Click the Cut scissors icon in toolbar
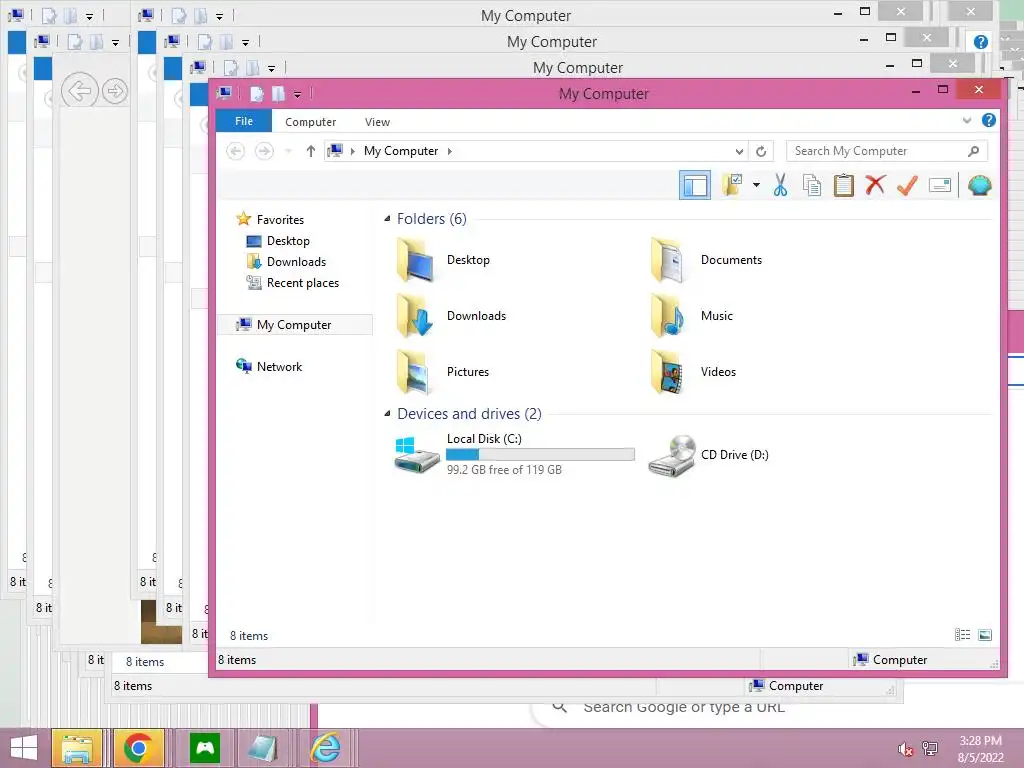The width and height of the screenshot is (1024, 768). [x=780, y=185]
